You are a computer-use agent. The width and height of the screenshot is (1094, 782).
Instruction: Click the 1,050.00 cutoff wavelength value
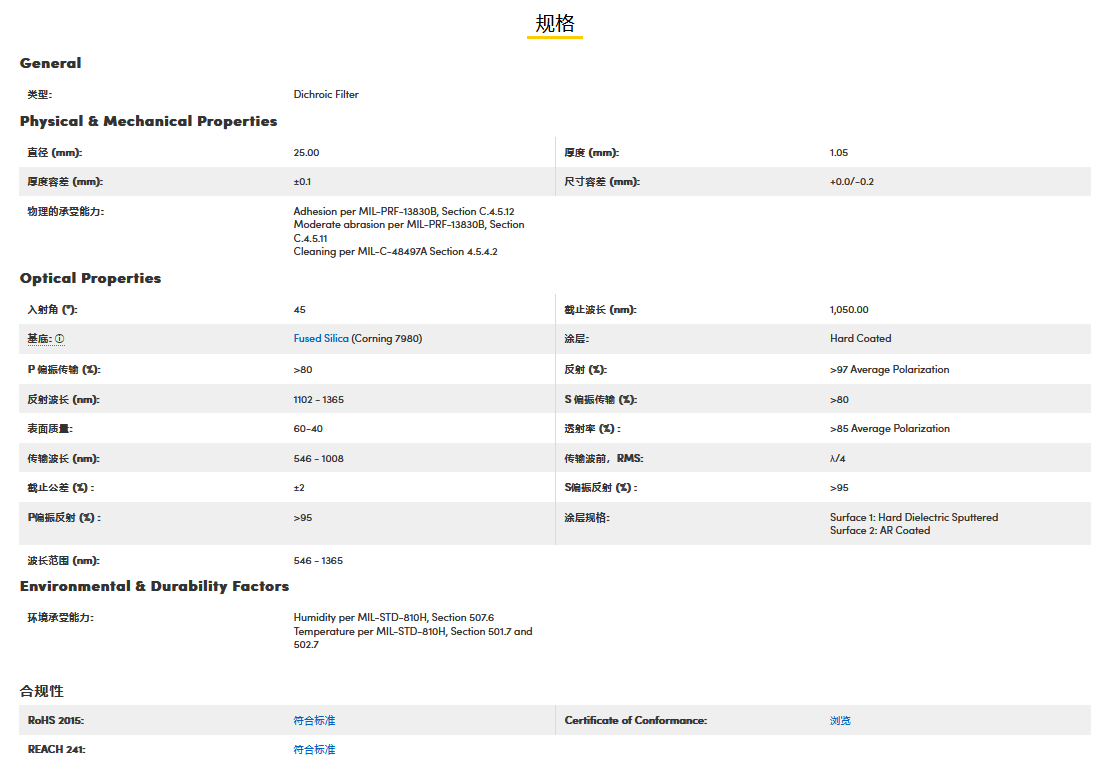point(849,310)
